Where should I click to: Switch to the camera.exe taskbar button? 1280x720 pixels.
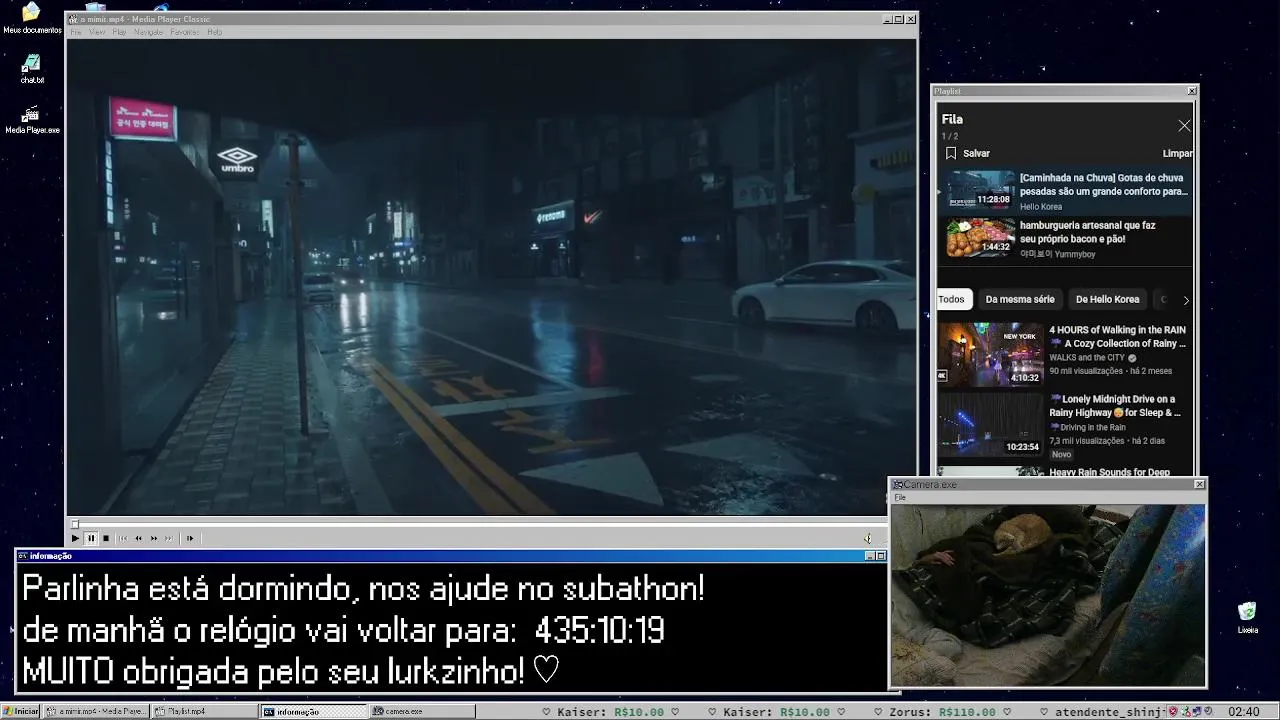[422, 711]
